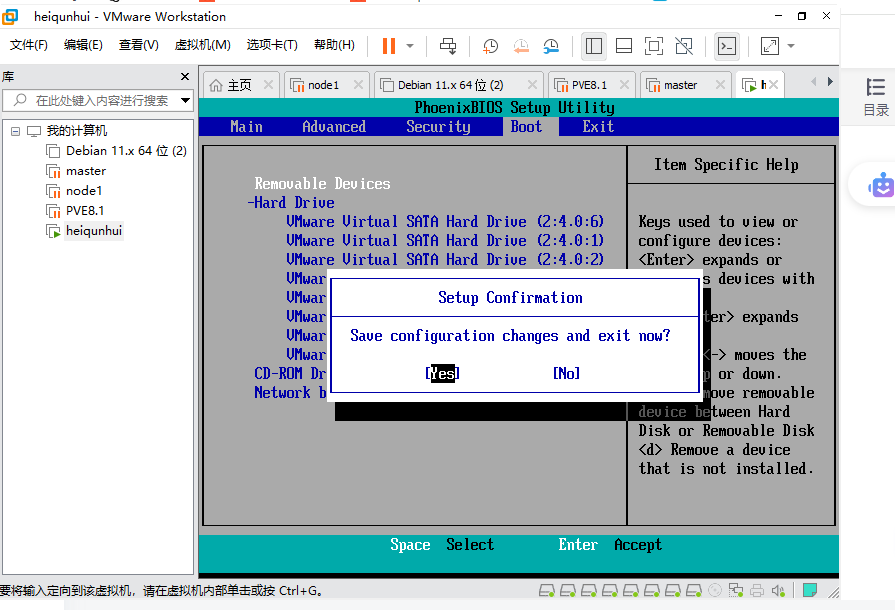Open the snapshot manager wrench-clock icon
The height and width of the screenshot is (610, 895).
click(551, 46)
